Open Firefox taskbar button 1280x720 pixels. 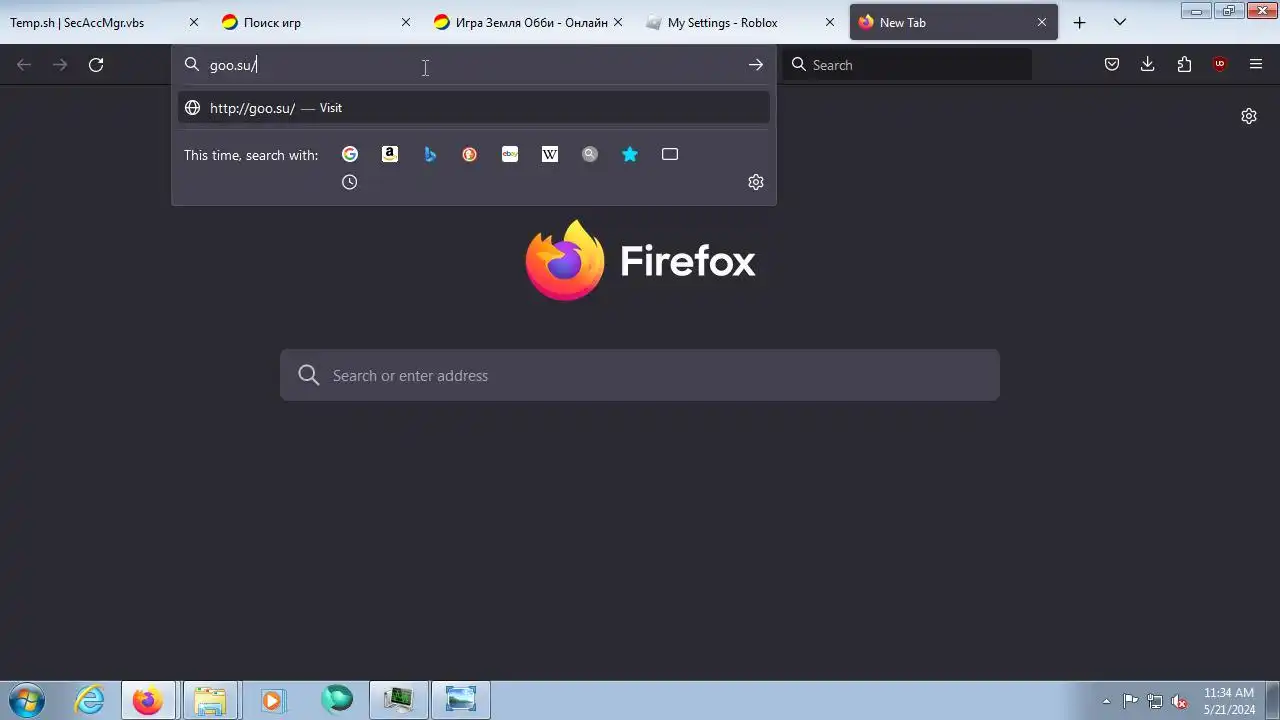point(148,700)
